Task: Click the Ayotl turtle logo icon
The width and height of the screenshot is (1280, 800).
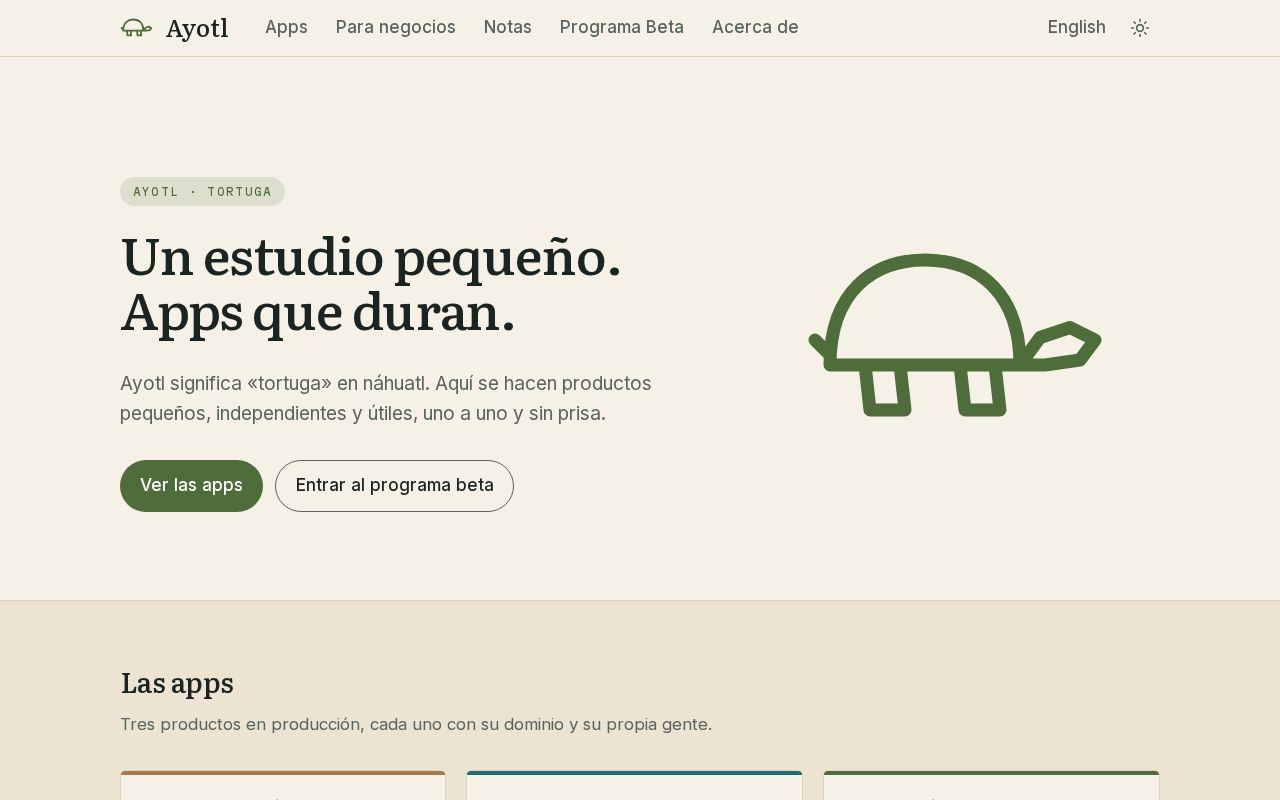Action: coord(136,28)
